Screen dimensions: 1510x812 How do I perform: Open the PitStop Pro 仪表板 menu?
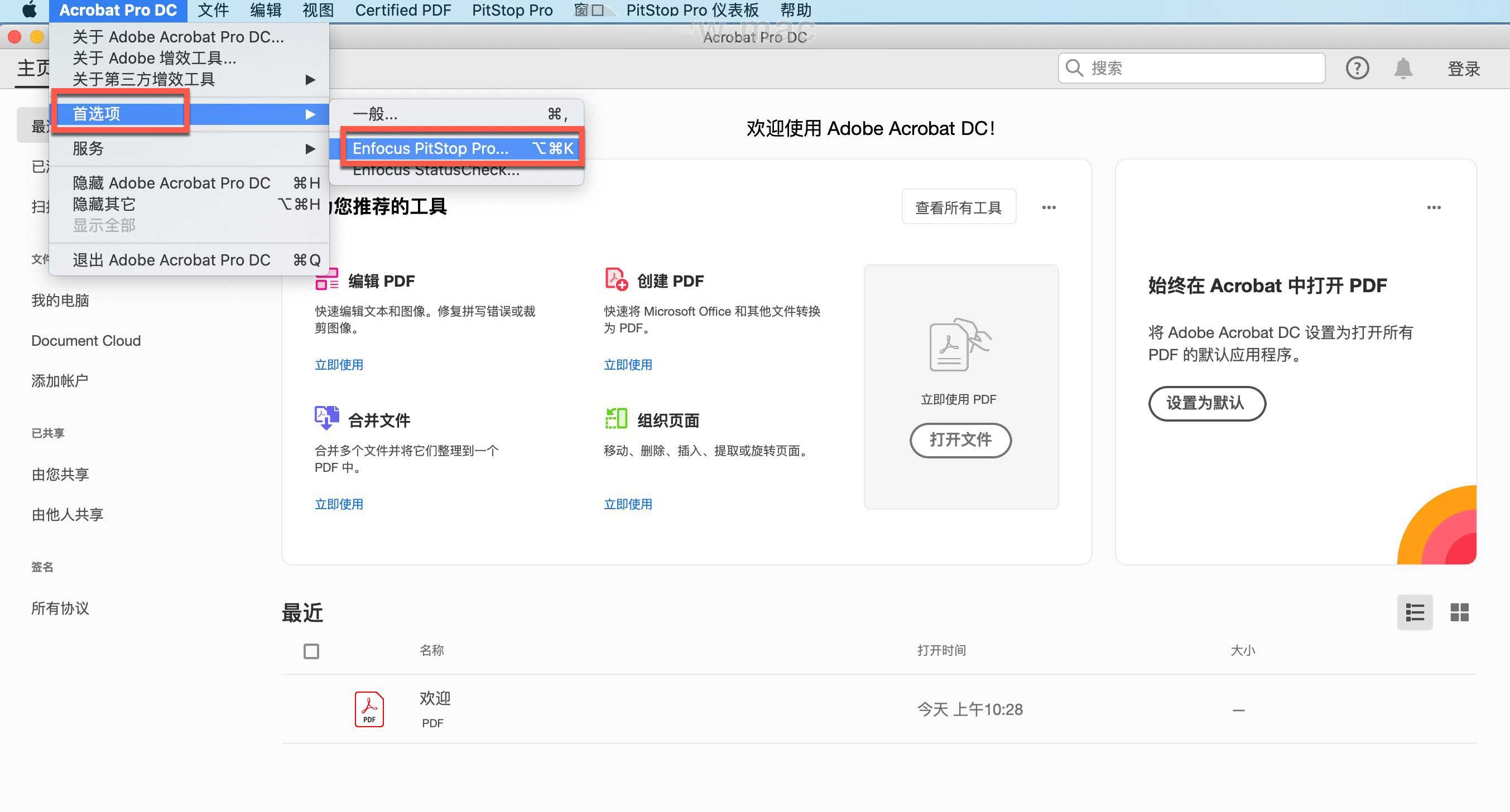coord(693,10)
